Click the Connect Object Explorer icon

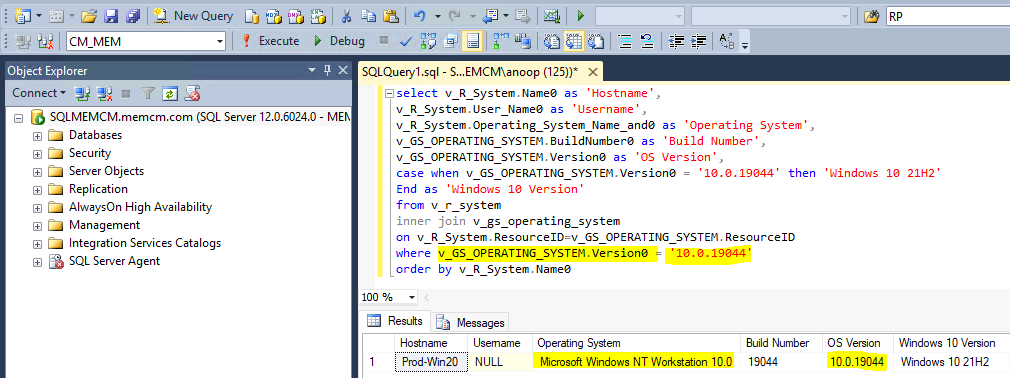(82, 93)
